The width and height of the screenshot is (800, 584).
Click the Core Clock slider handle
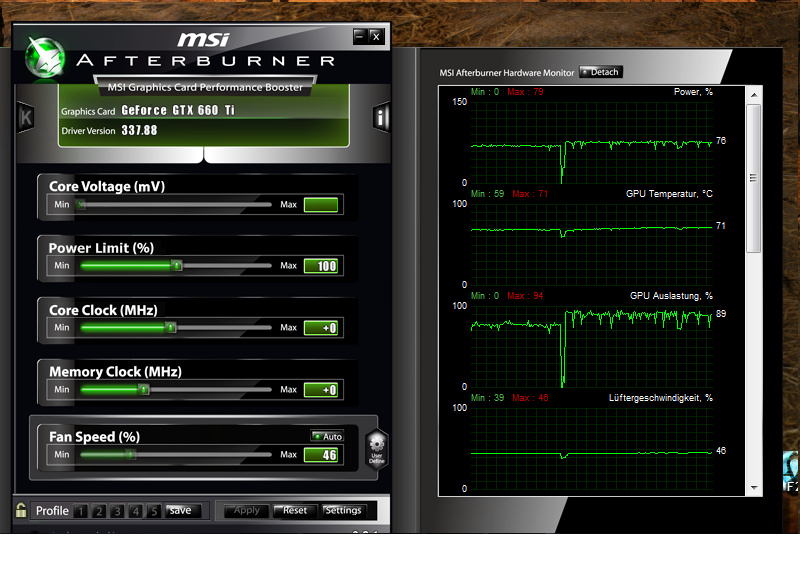(x=171, y=327)
